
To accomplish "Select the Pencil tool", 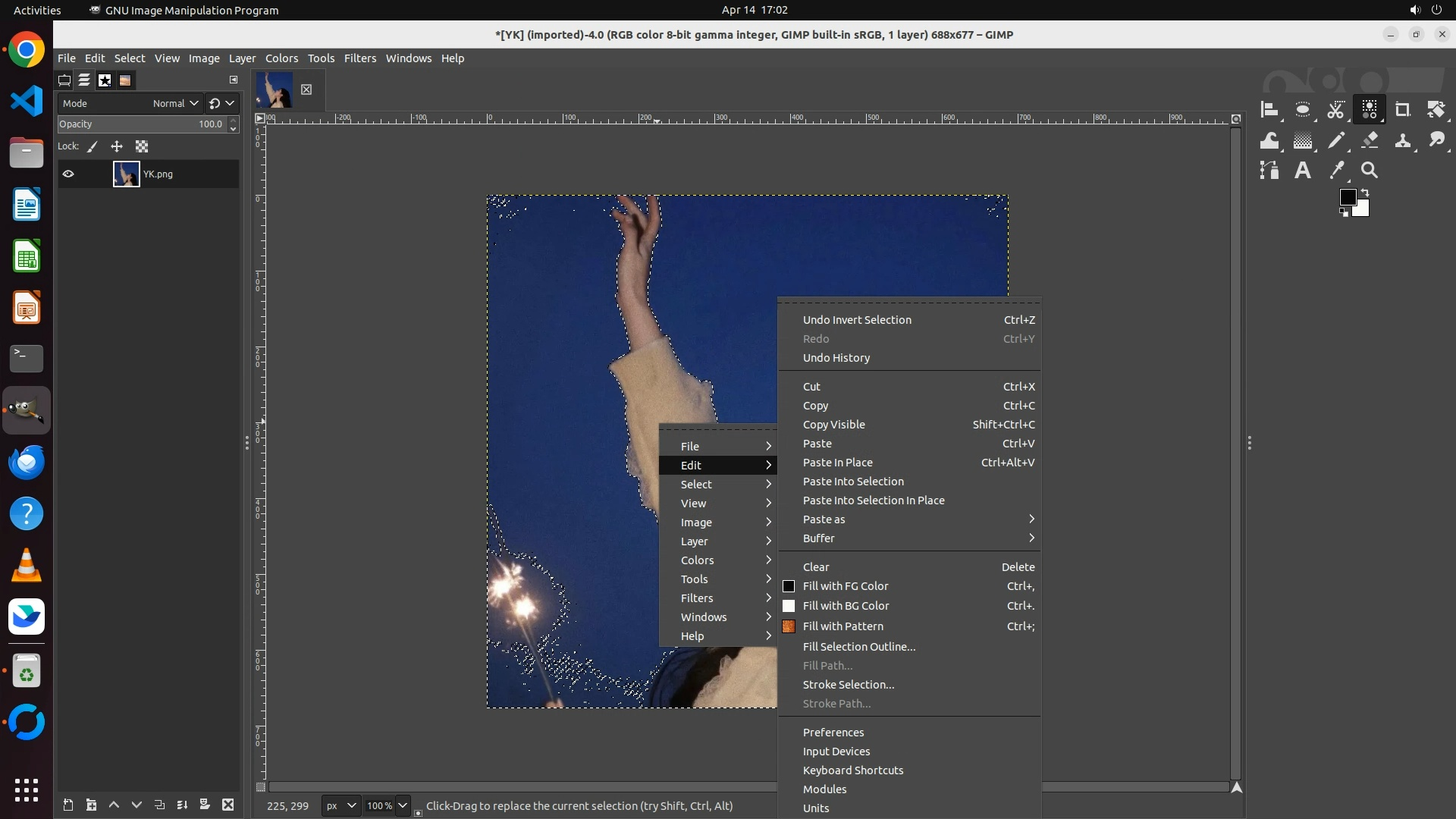I will coord(1336,141).
